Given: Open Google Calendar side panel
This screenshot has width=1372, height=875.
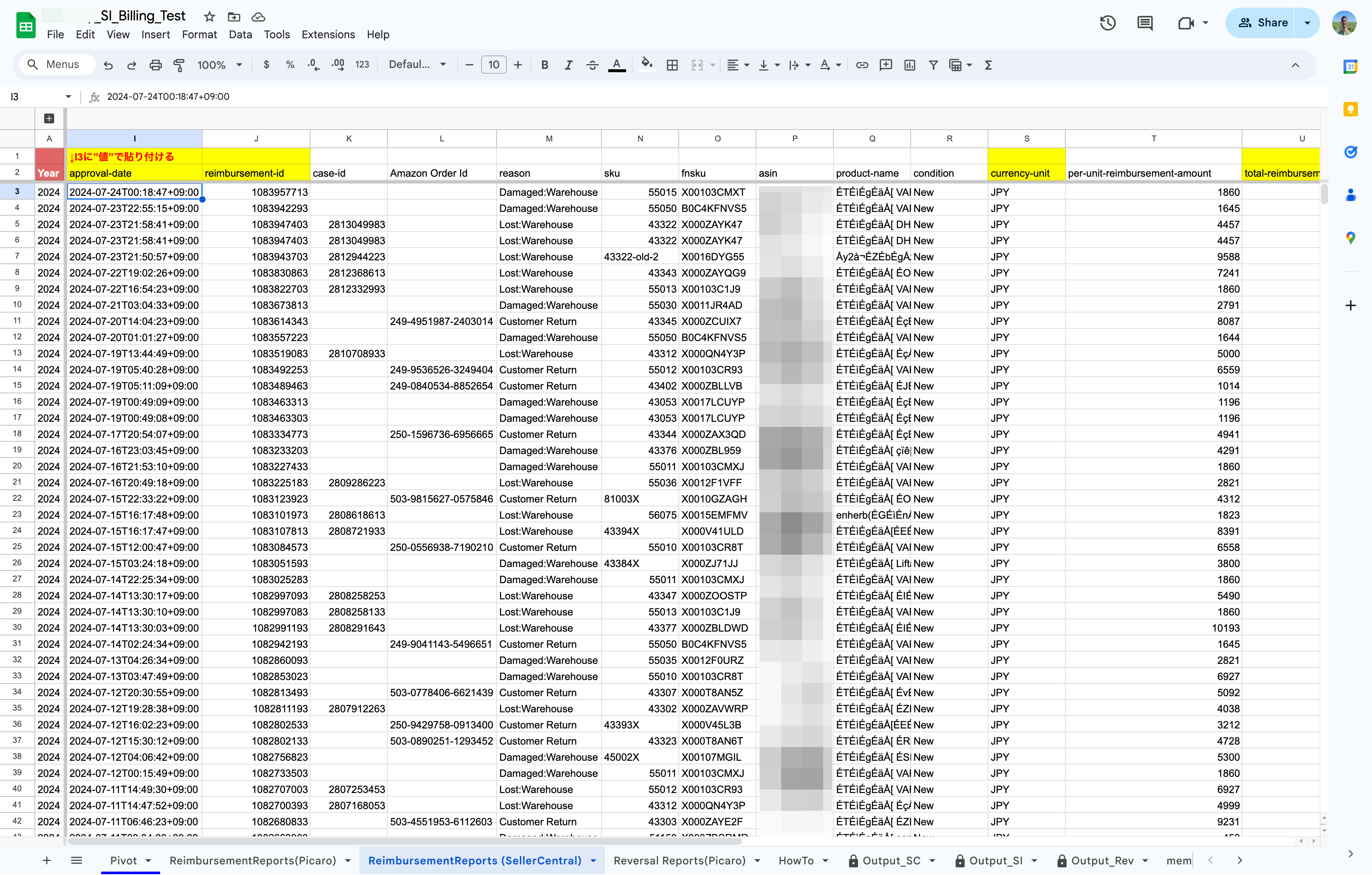Looking at the screenshot, I should [x=1350, y=67].
